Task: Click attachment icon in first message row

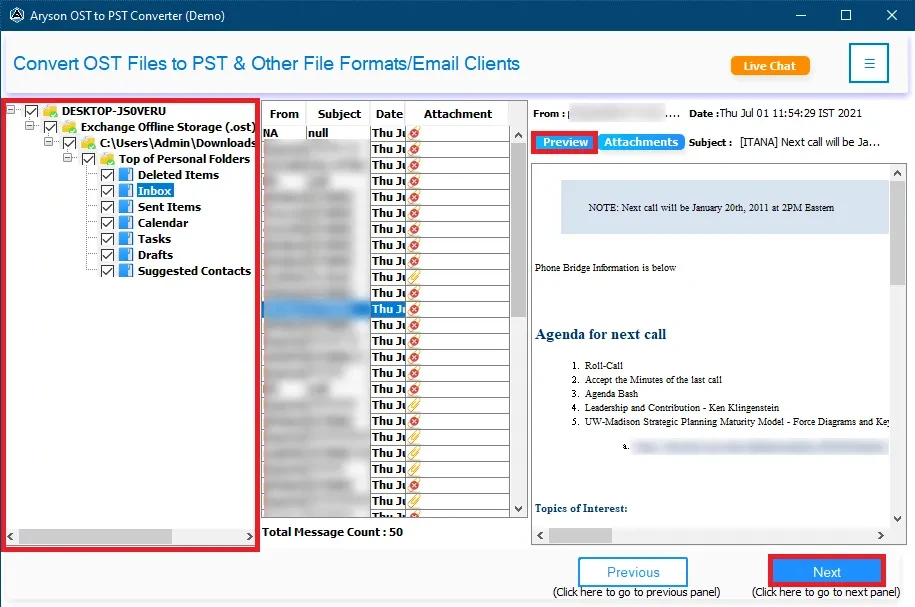Action: click(414, 133)
